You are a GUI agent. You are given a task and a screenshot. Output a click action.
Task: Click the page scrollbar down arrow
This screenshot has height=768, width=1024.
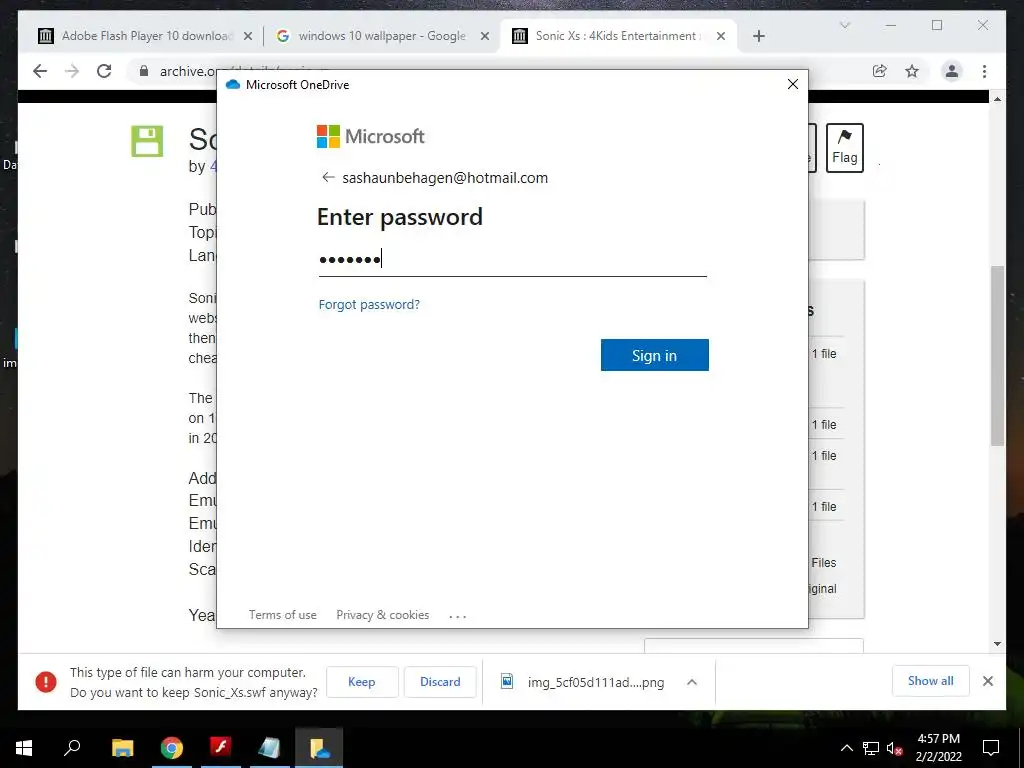997,644
